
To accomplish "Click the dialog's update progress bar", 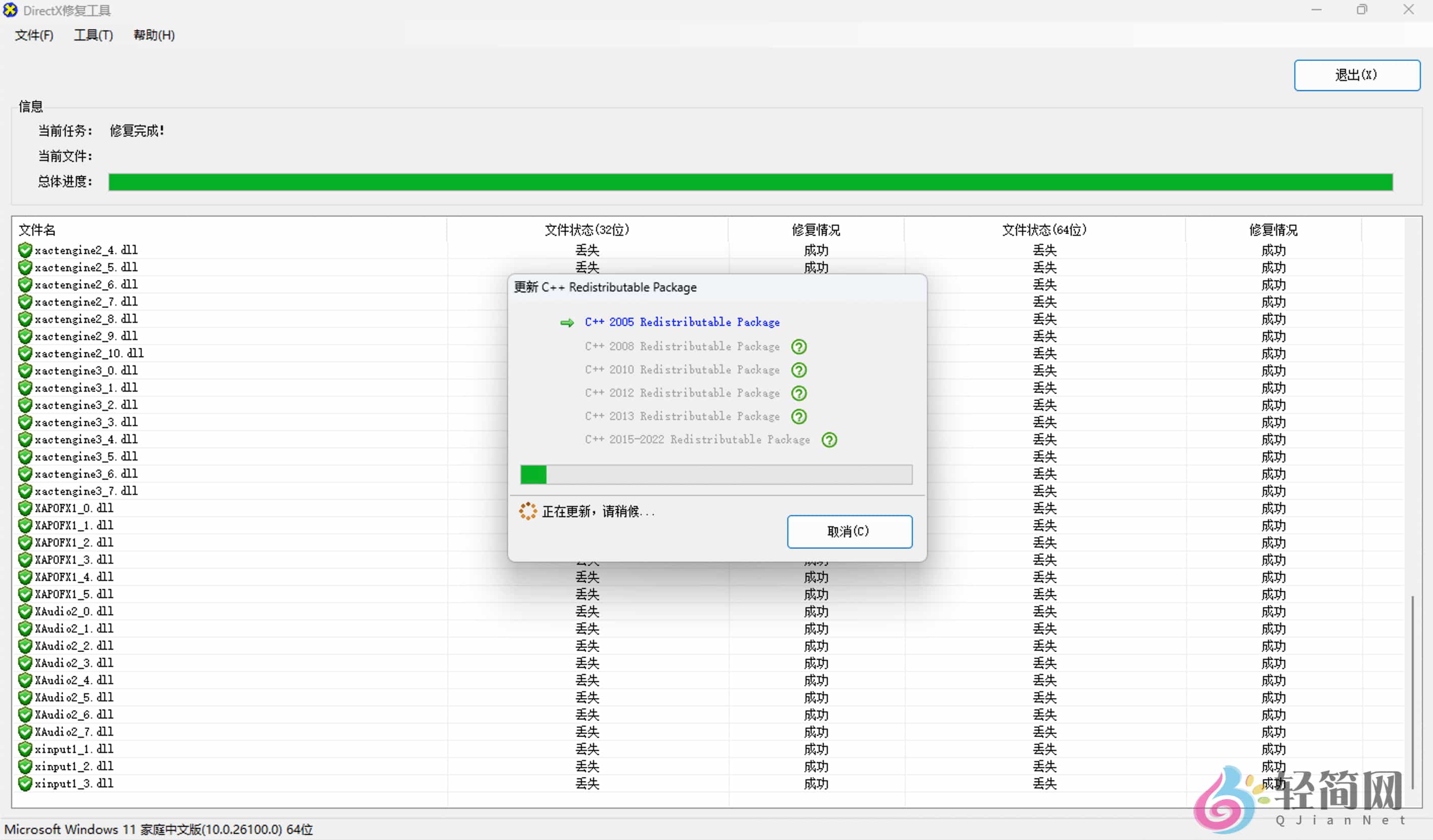I will pos(715,475).
